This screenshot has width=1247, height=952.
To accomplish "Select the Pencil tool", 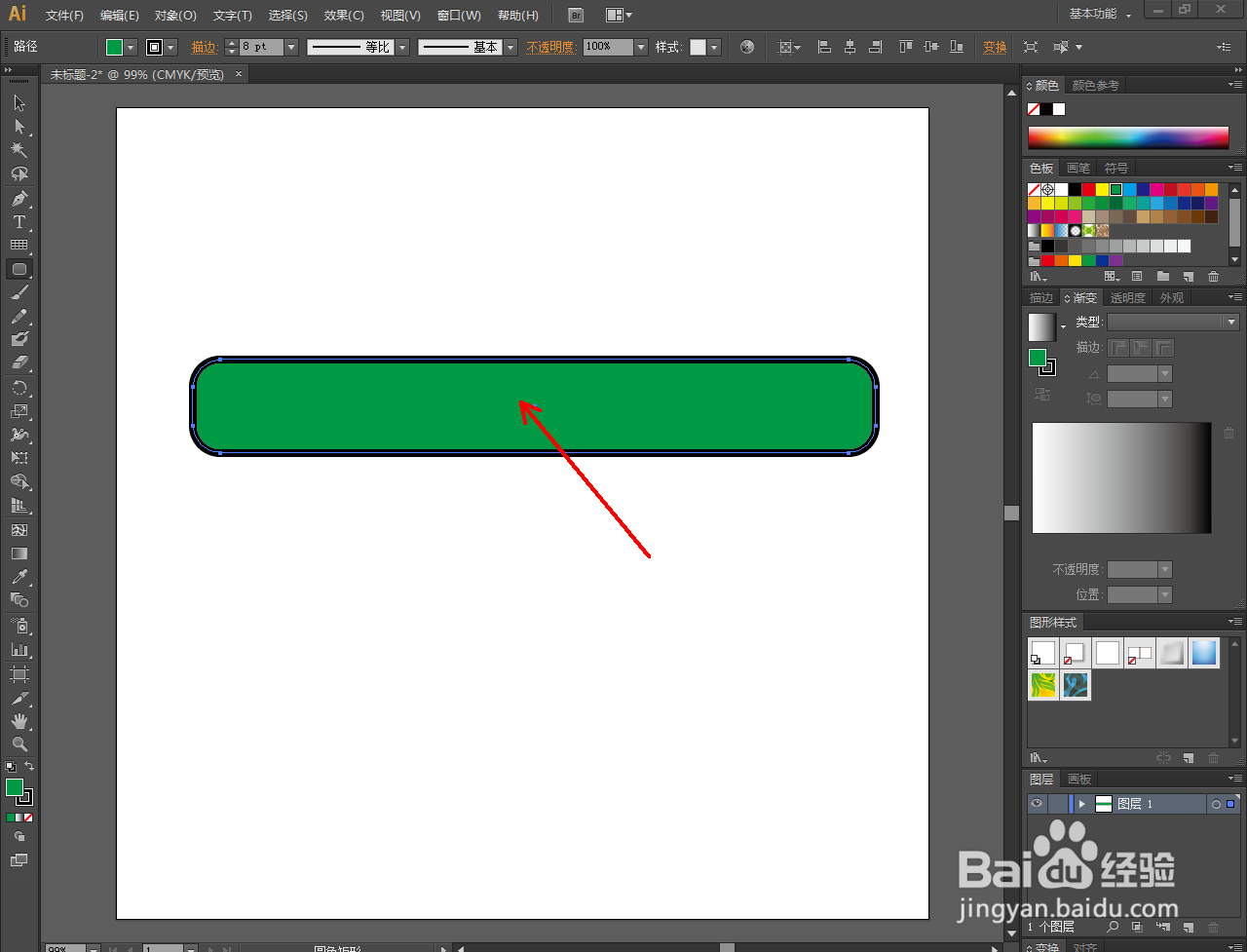I will 19,316.
